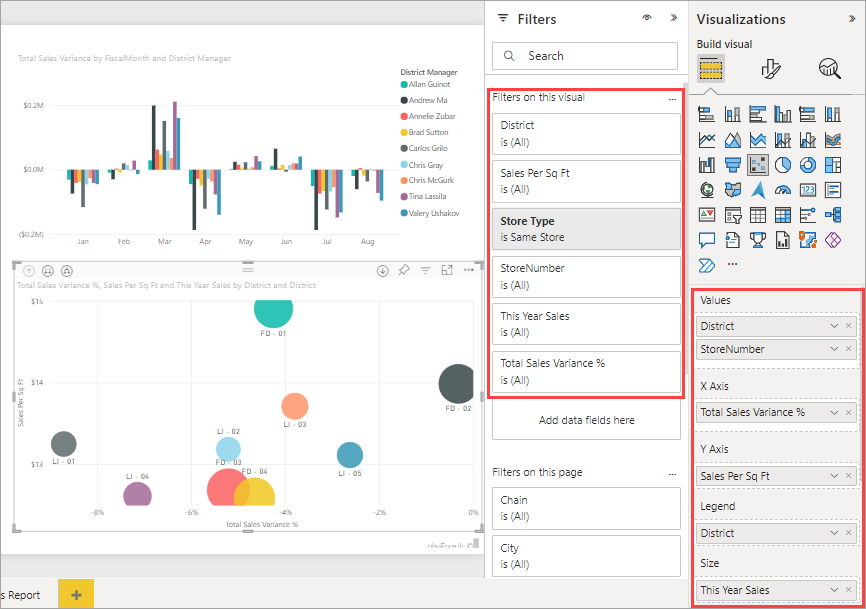866x609 pixels.
Task: Expand all down one hierarchy level
Action: point(67,271)
